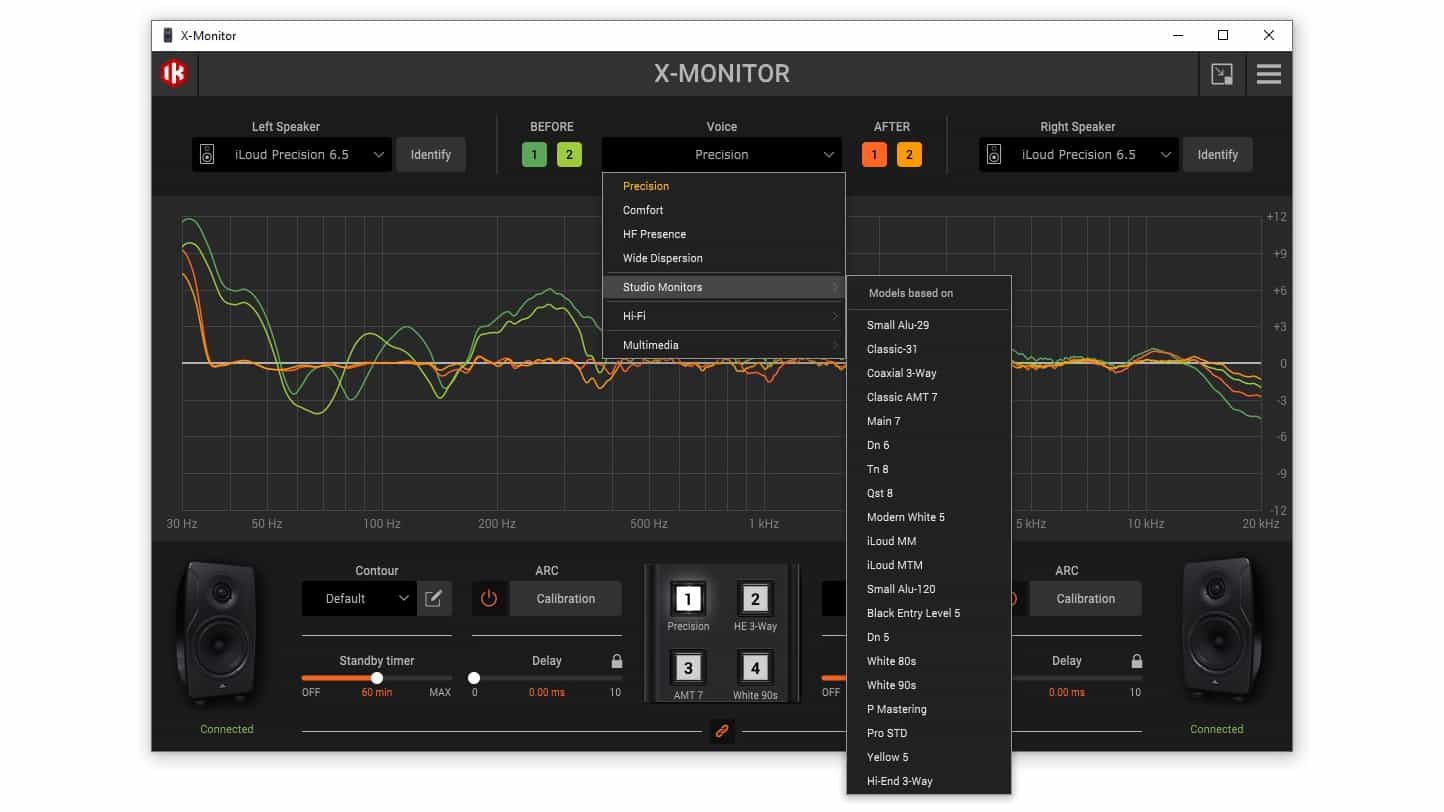
Task: Expand the Hi-Fi submenu
Action: pos(724,316)
